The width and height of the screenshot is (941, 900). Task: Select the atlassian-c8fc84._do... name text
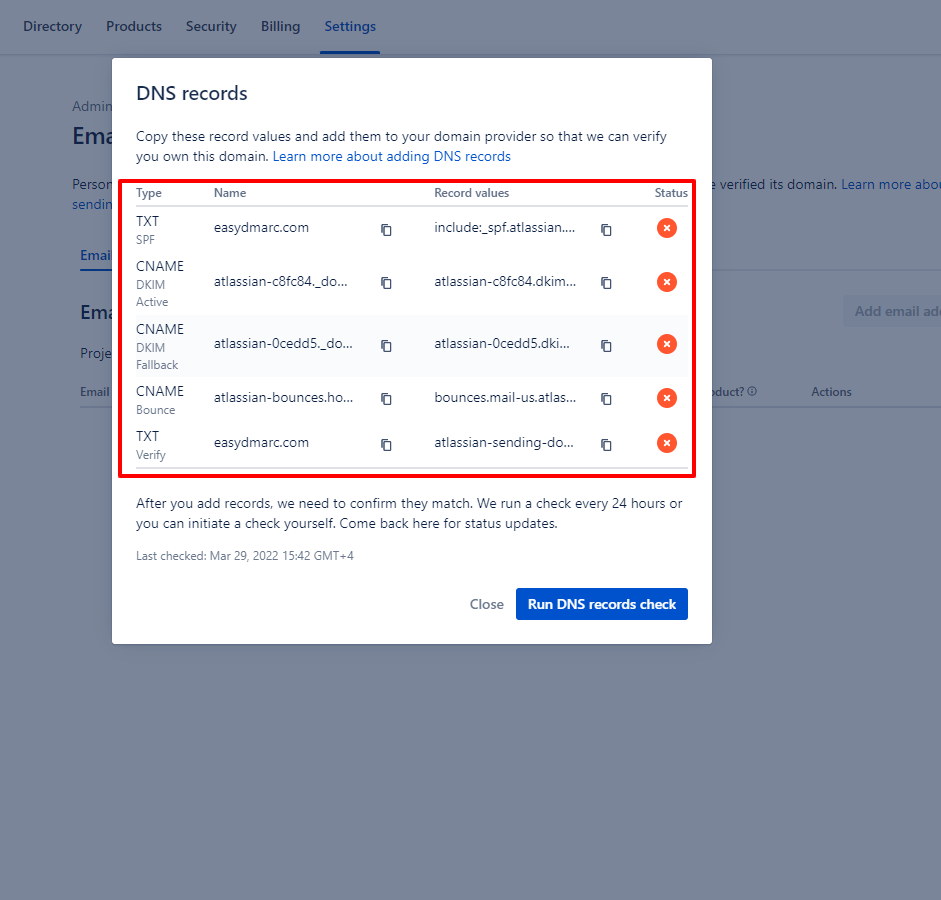click(x=280, y=281)
